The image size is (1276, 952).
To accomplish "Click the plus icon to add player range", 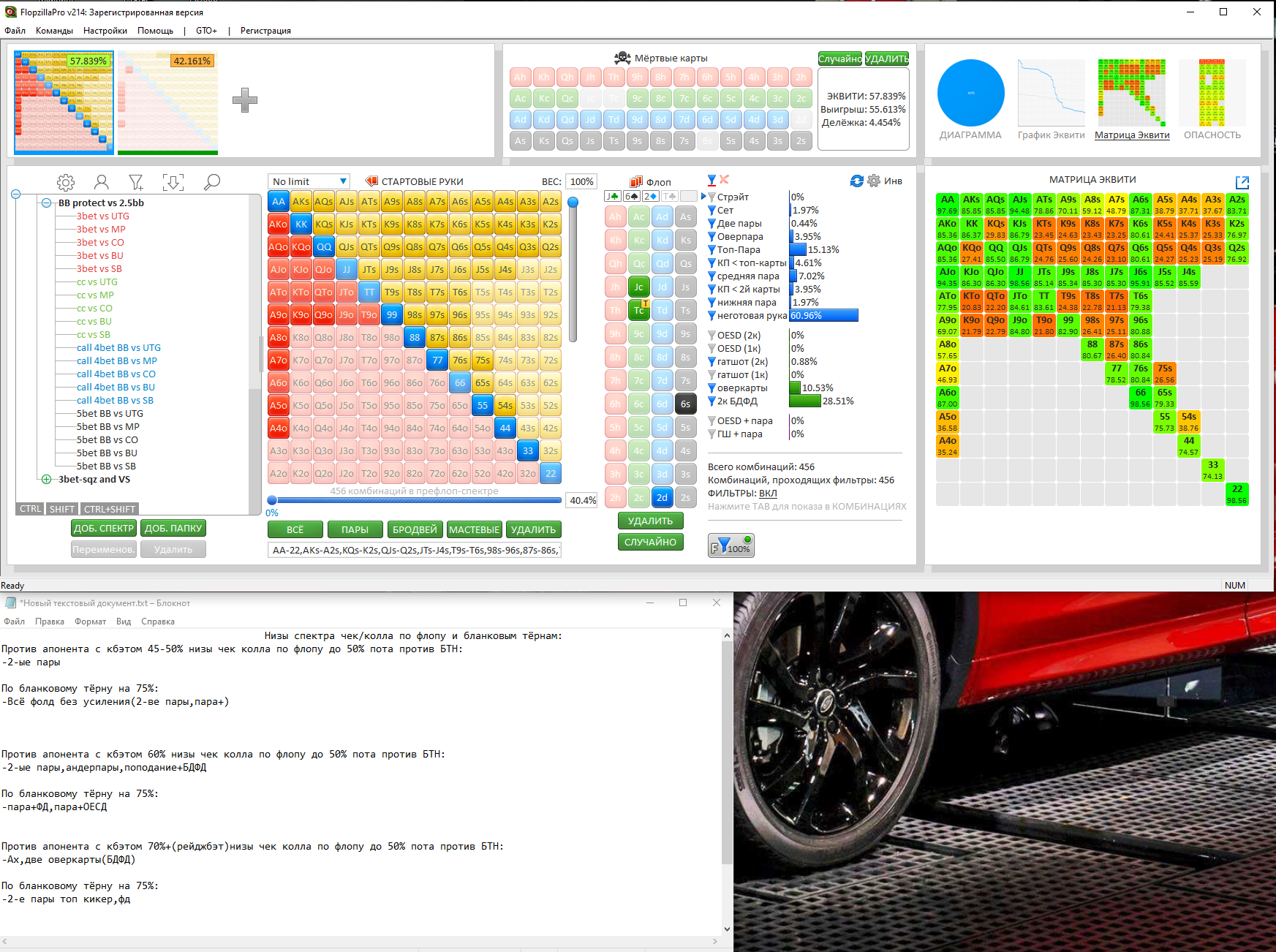I will click(245, 100).
